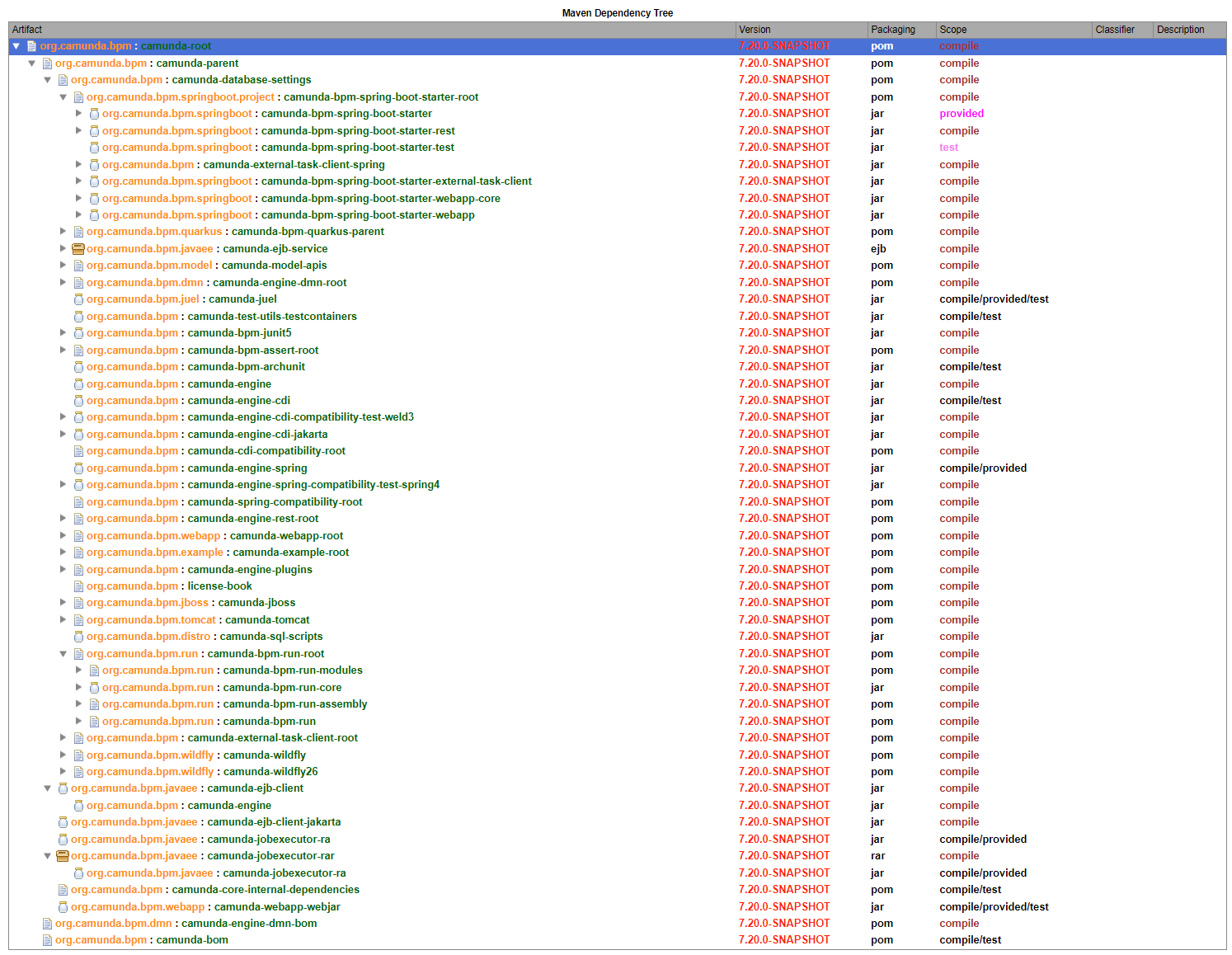Viewport: 1232px width, 955px height.
Task: Click the pom icon of camunda-tomcat
Action: 78,619
